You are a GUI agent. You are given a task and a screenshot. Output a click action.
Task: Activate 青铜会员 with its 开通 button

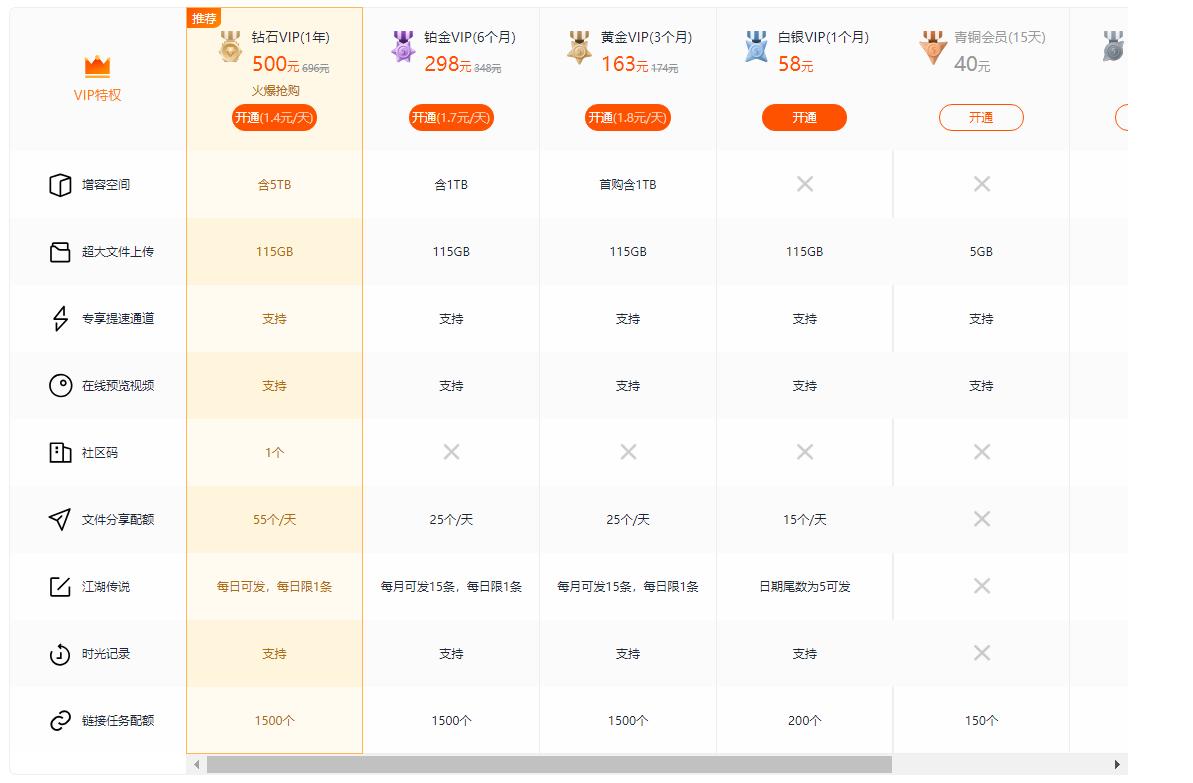[x=981, y=117]
